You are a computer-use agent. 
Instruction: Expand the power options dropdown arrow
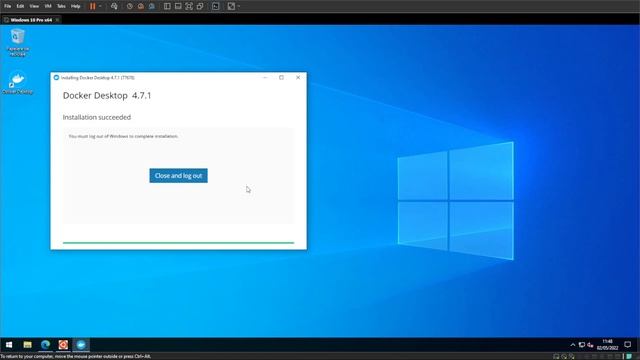(100, 6)
